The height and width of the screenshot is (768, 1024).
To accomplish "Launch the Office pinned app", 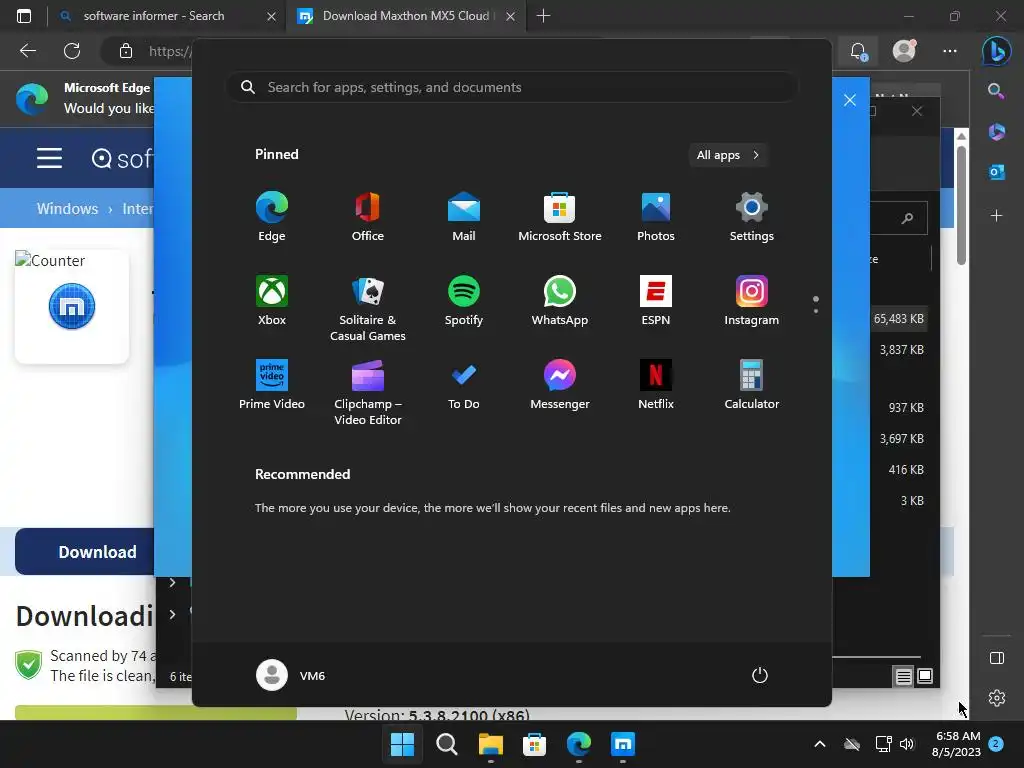I will (368, 217).
